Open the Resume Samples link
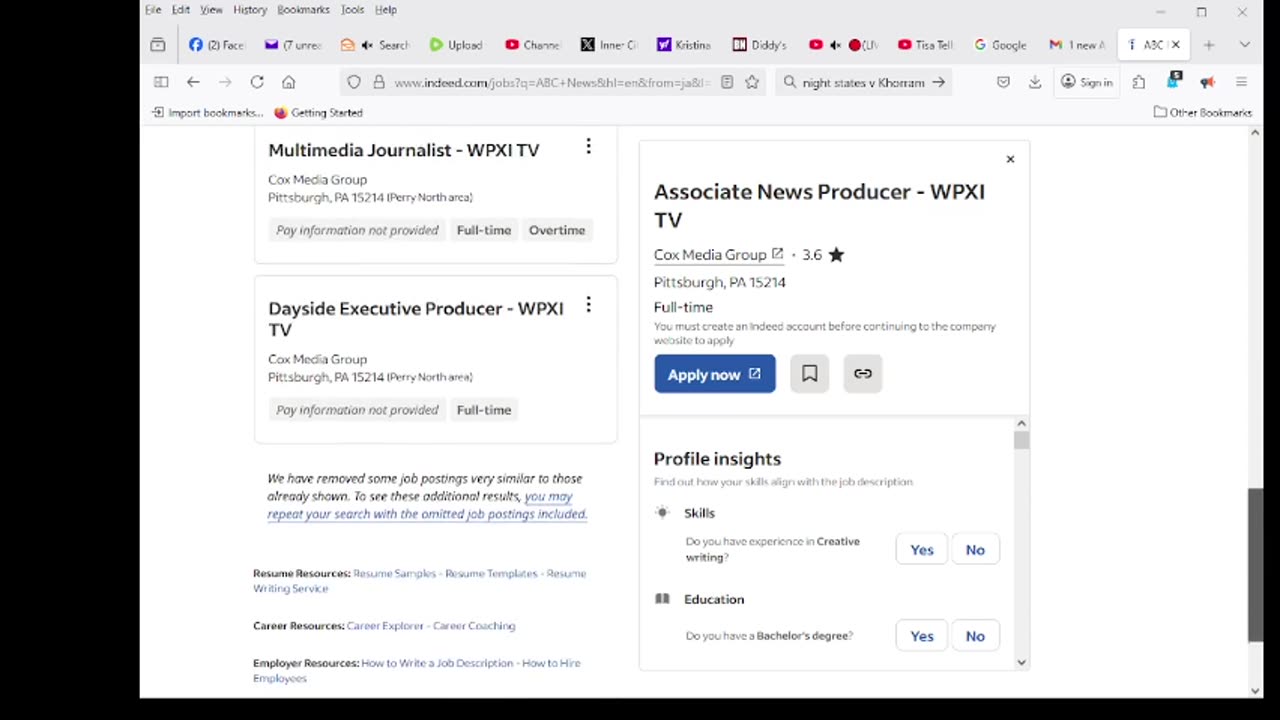 [394, 574]
